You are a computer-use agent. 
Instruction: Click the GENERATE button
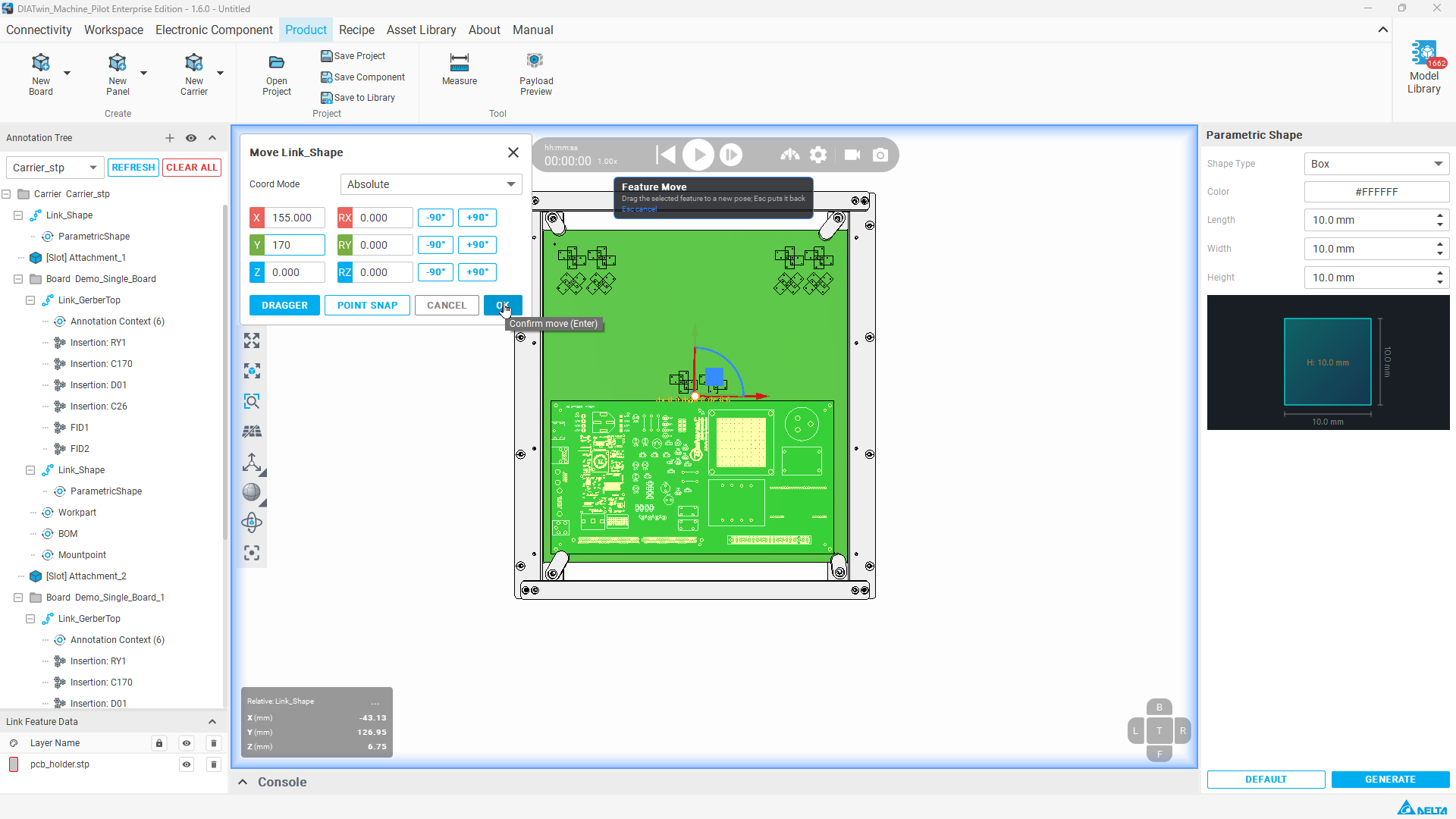click(1390, 780)
